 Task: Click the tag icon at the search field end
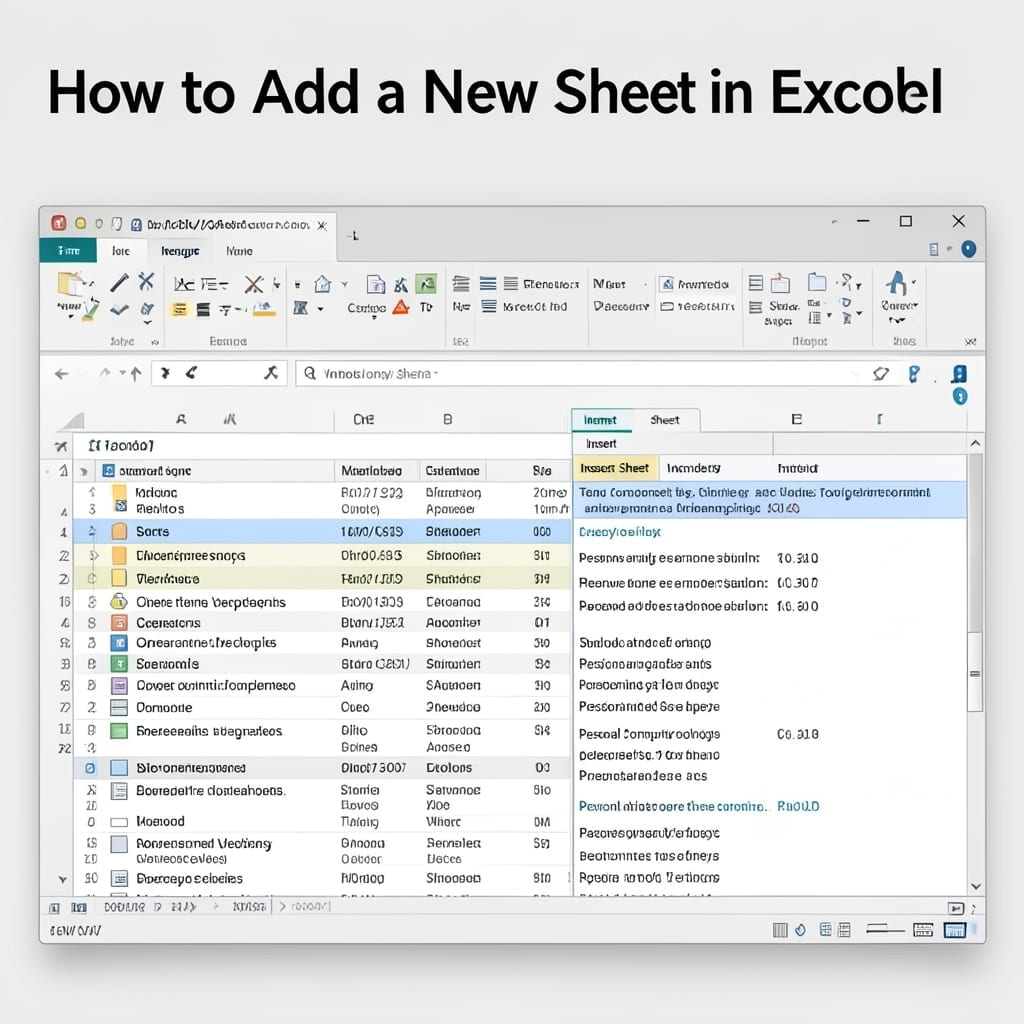tap(881, 374)
